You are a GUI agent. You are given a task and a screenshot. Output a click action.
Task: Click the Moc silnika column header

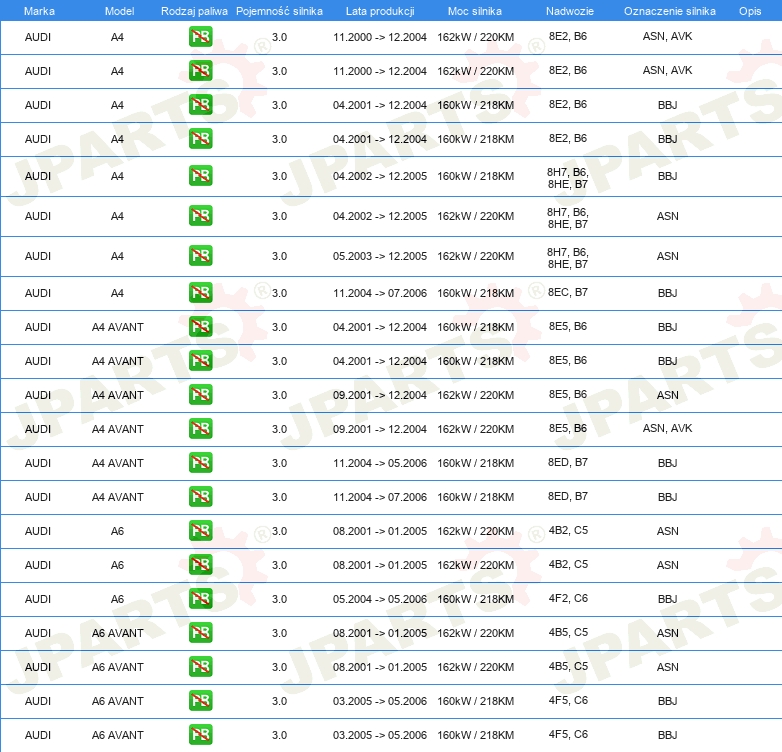[475, 10]
